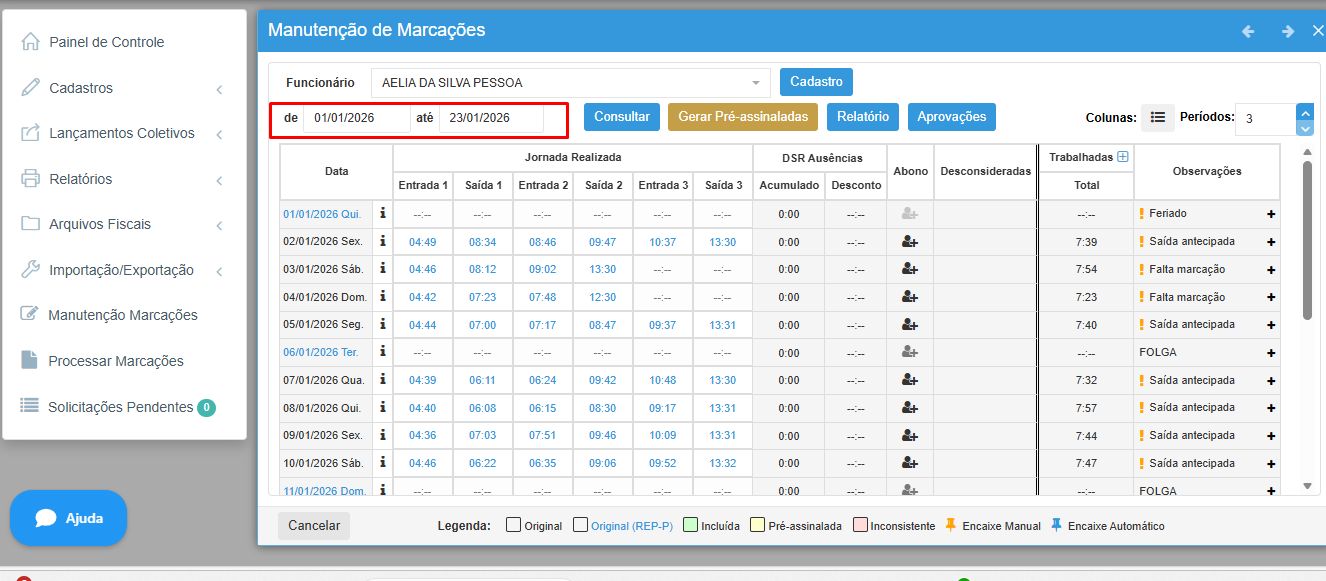Go to previous employee with left arrow

point(1248,31)
